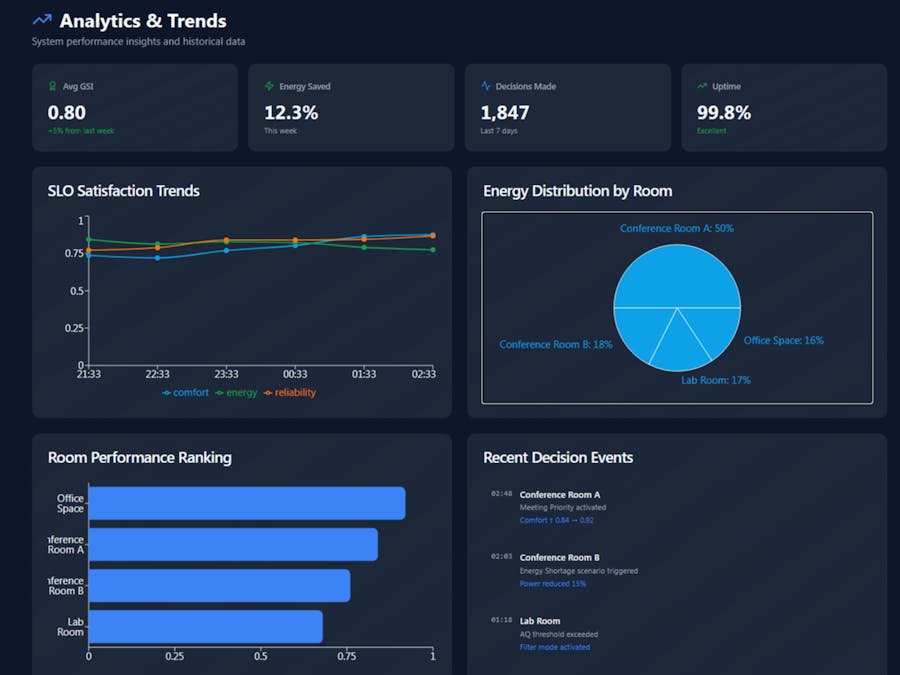Select the Lab Room ranking bar
The width and height of the screenshot is (900, 675).
pyautogui.click(x=205, y=627)
